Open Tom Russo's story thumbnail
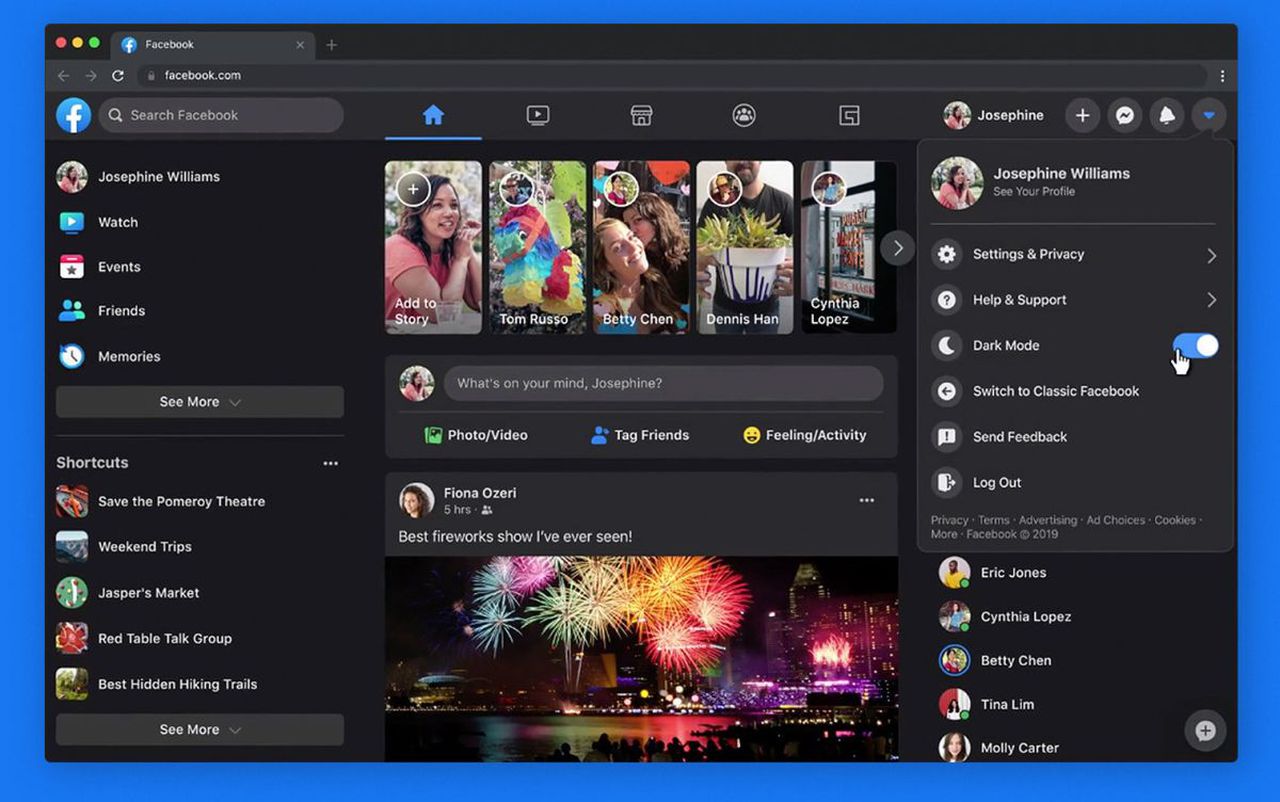1280x802 pixels. click(537, 247)
